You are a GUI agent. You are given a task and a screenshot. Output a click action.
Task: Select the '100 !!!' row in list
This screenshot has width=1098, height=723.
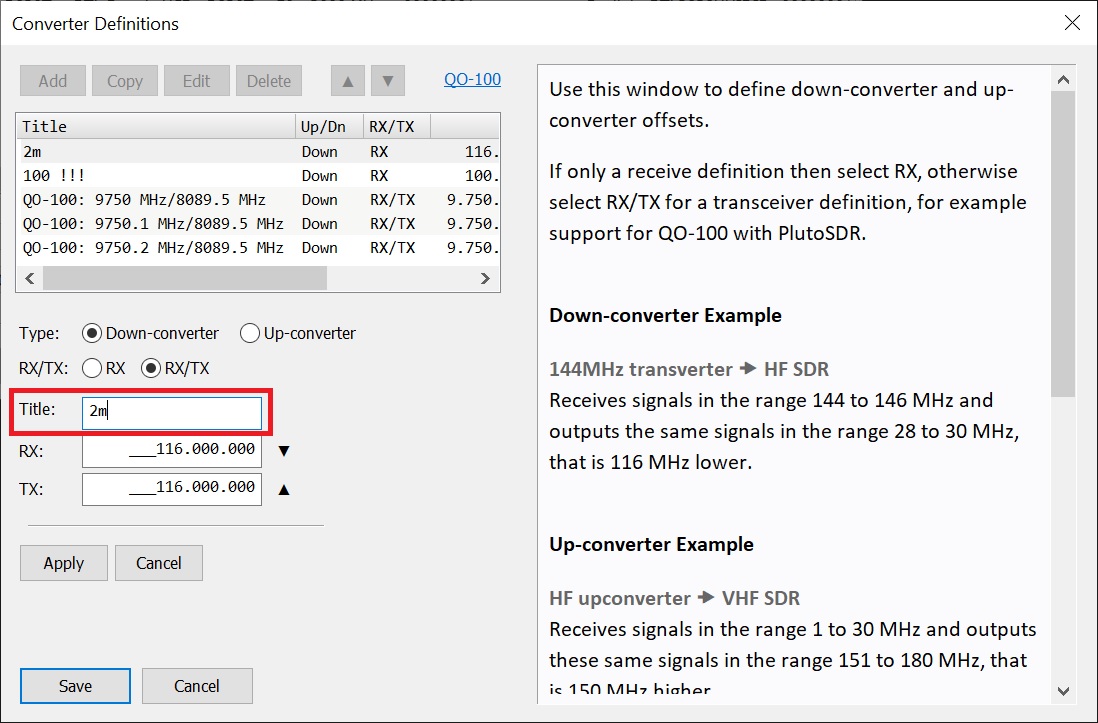[55, 176]
